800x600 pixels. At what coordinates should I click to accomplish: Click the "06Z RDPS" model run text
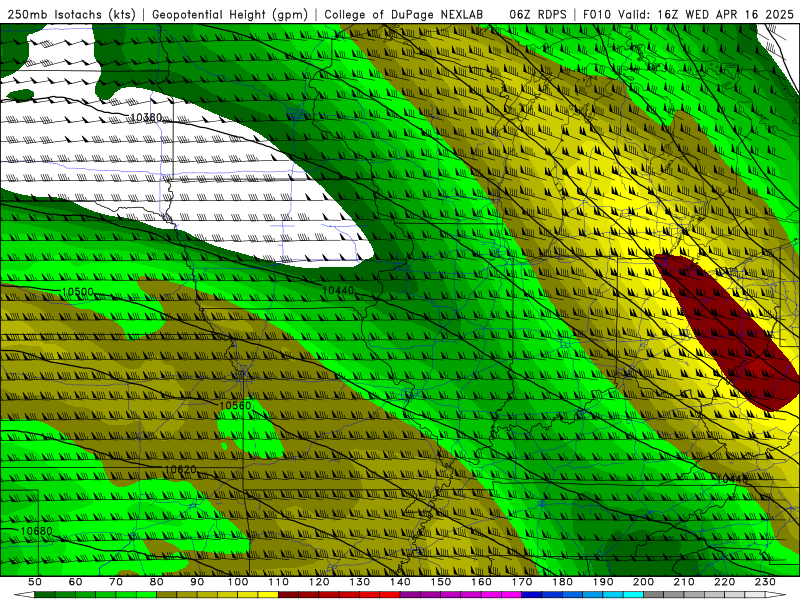(x=538, y=15)
